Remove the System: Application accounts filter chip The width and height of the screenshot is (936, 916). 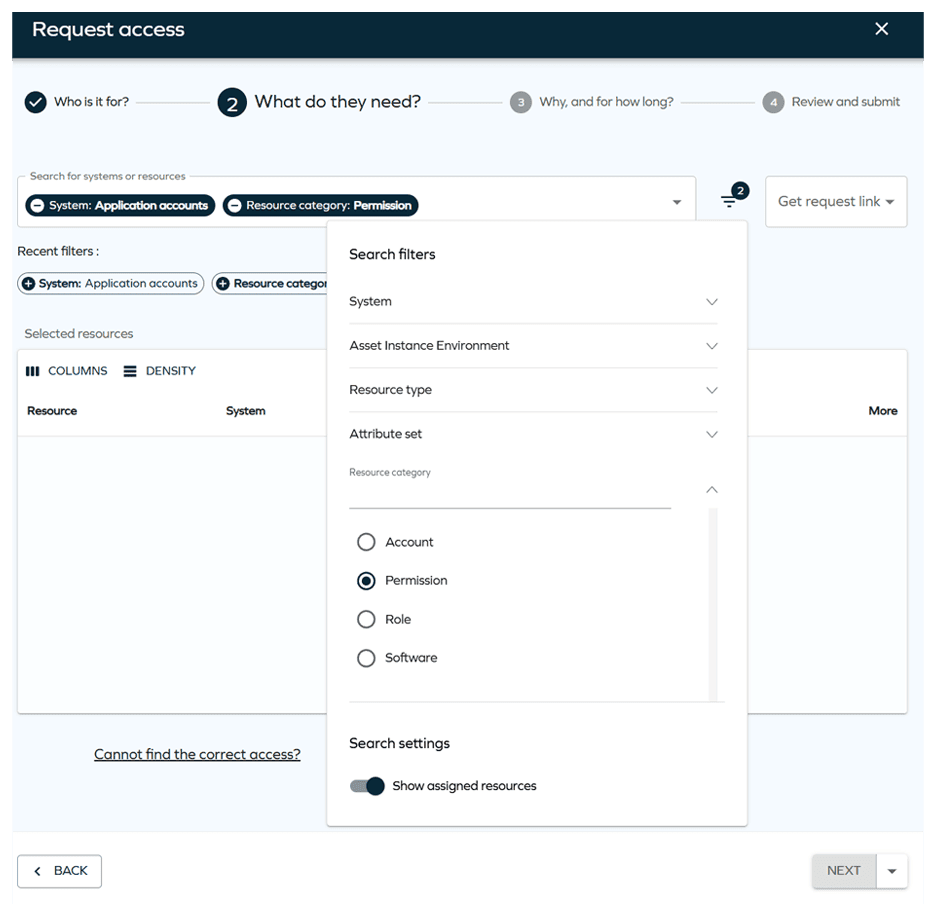tap(37, 206)
